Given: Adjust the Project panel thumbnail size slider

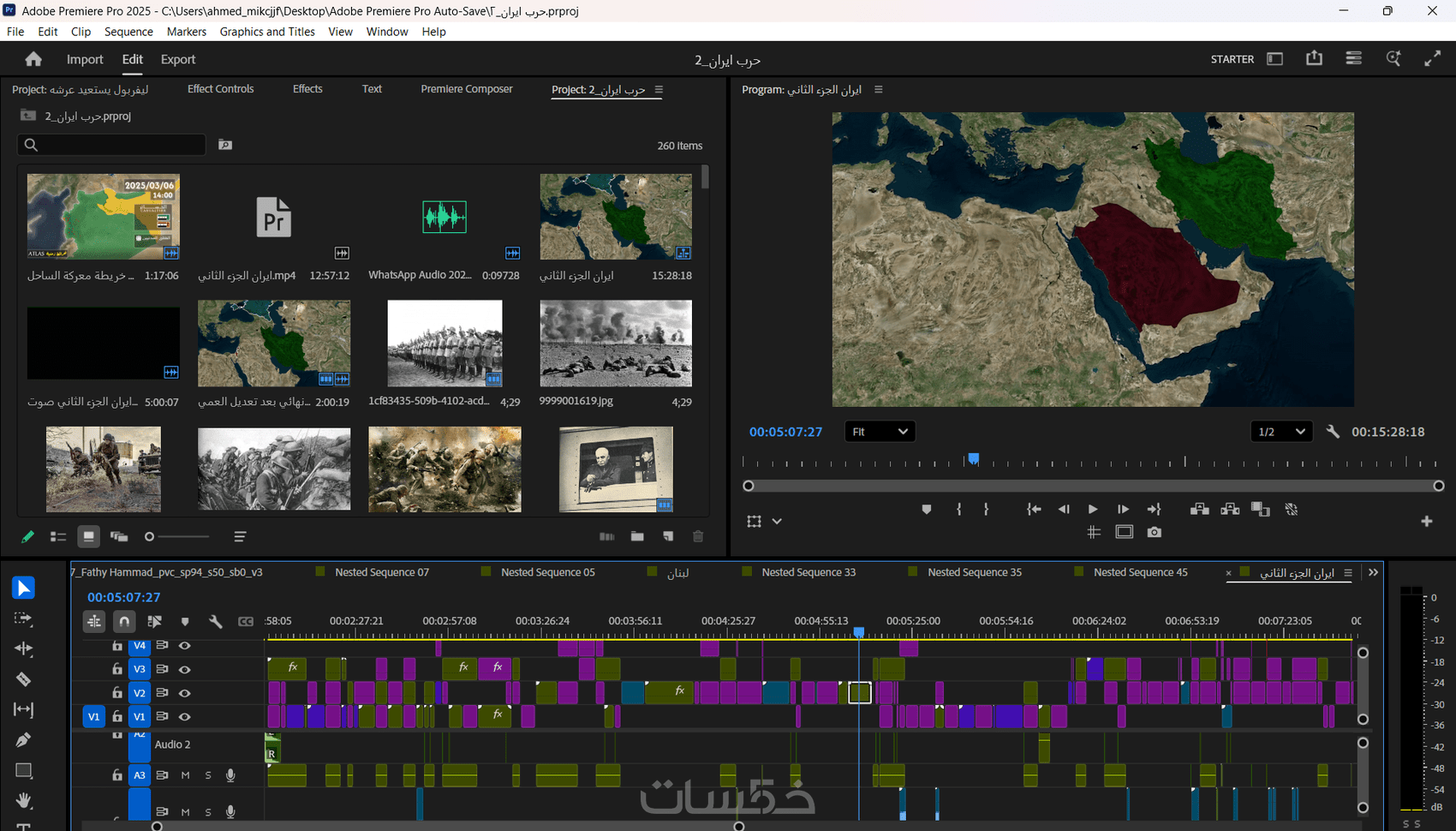Looking at the screenshot, I should [x=178, y=536].
